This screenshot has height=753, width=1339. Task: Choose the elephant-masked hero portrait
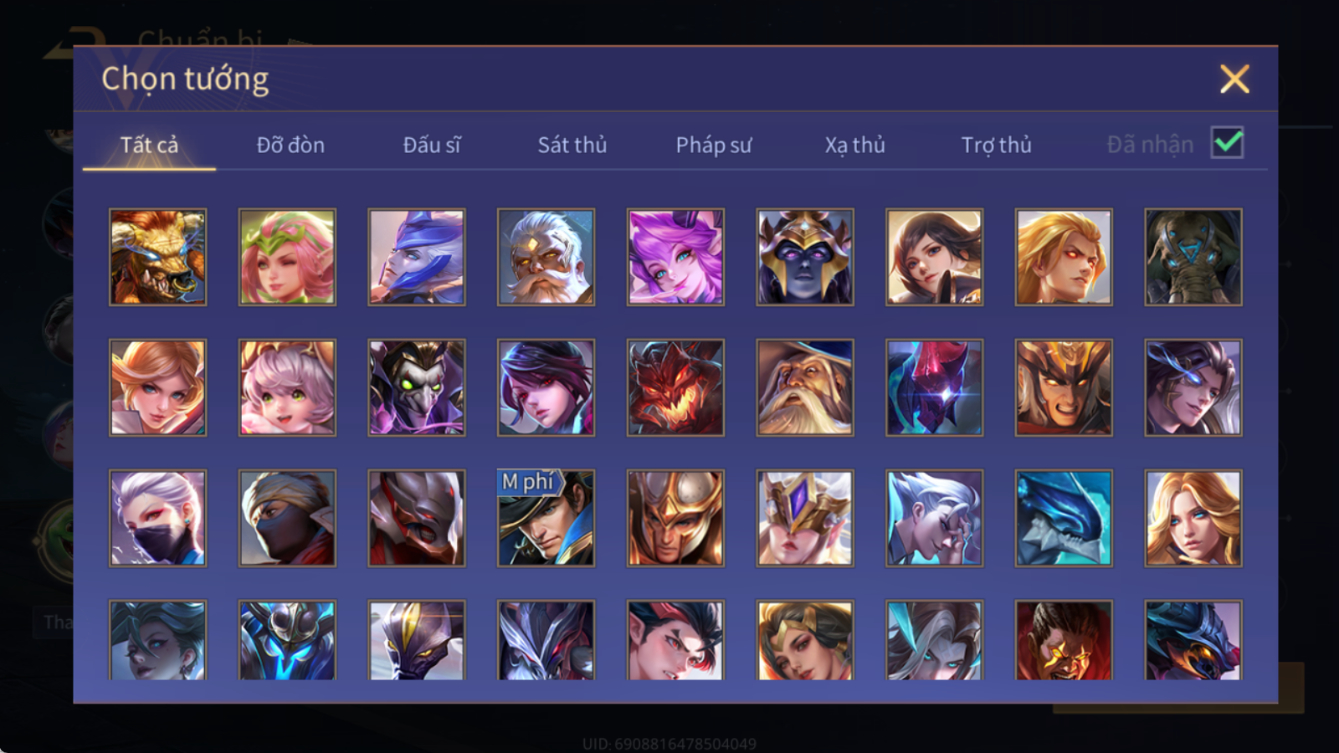click(1194, 257)
